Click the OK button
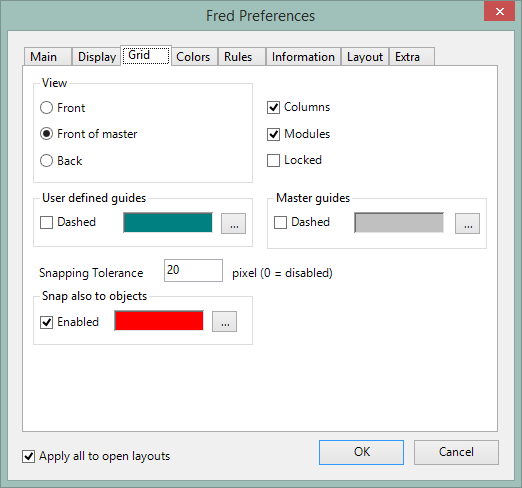The width and height of the screenshot is (522, 488). pyautogui.click(x=361, y=452)
